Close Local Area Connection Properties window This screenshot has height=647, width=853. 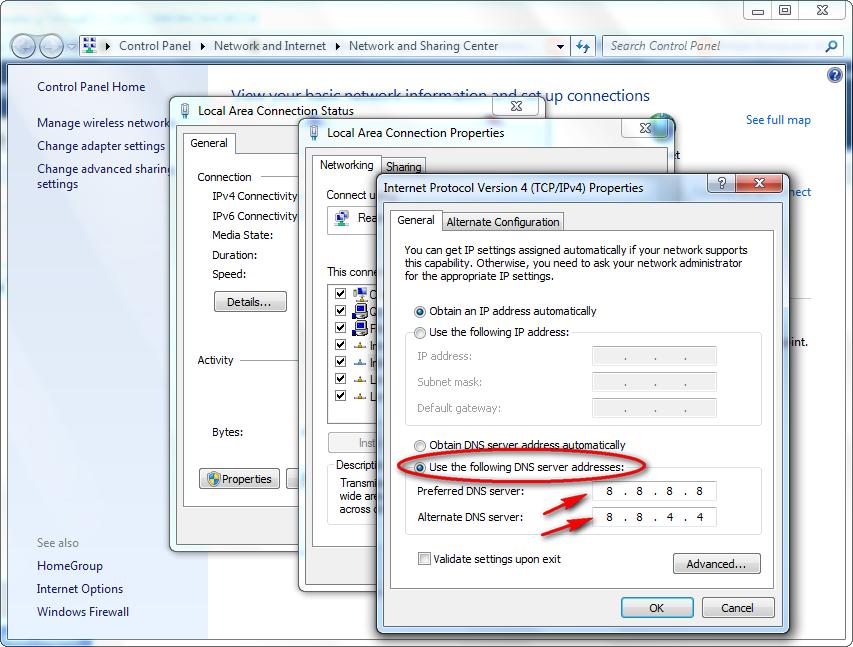646,128
